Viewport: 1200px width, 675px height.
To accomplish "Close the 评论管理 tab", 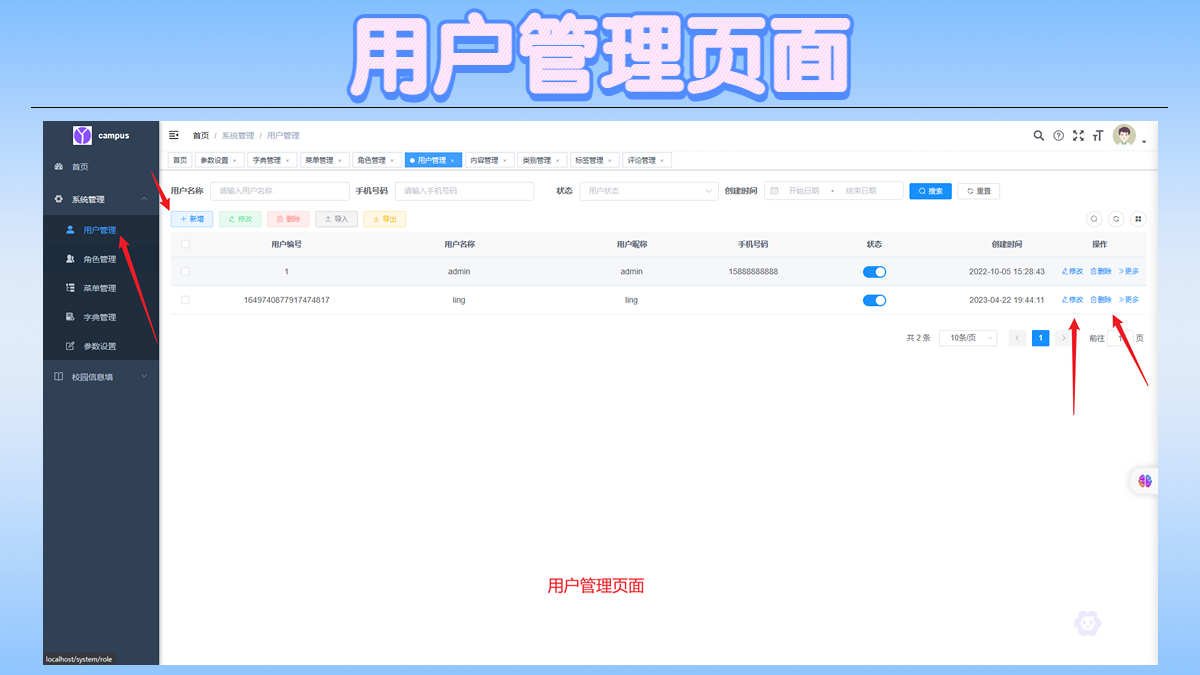I will tap(662, 160).
